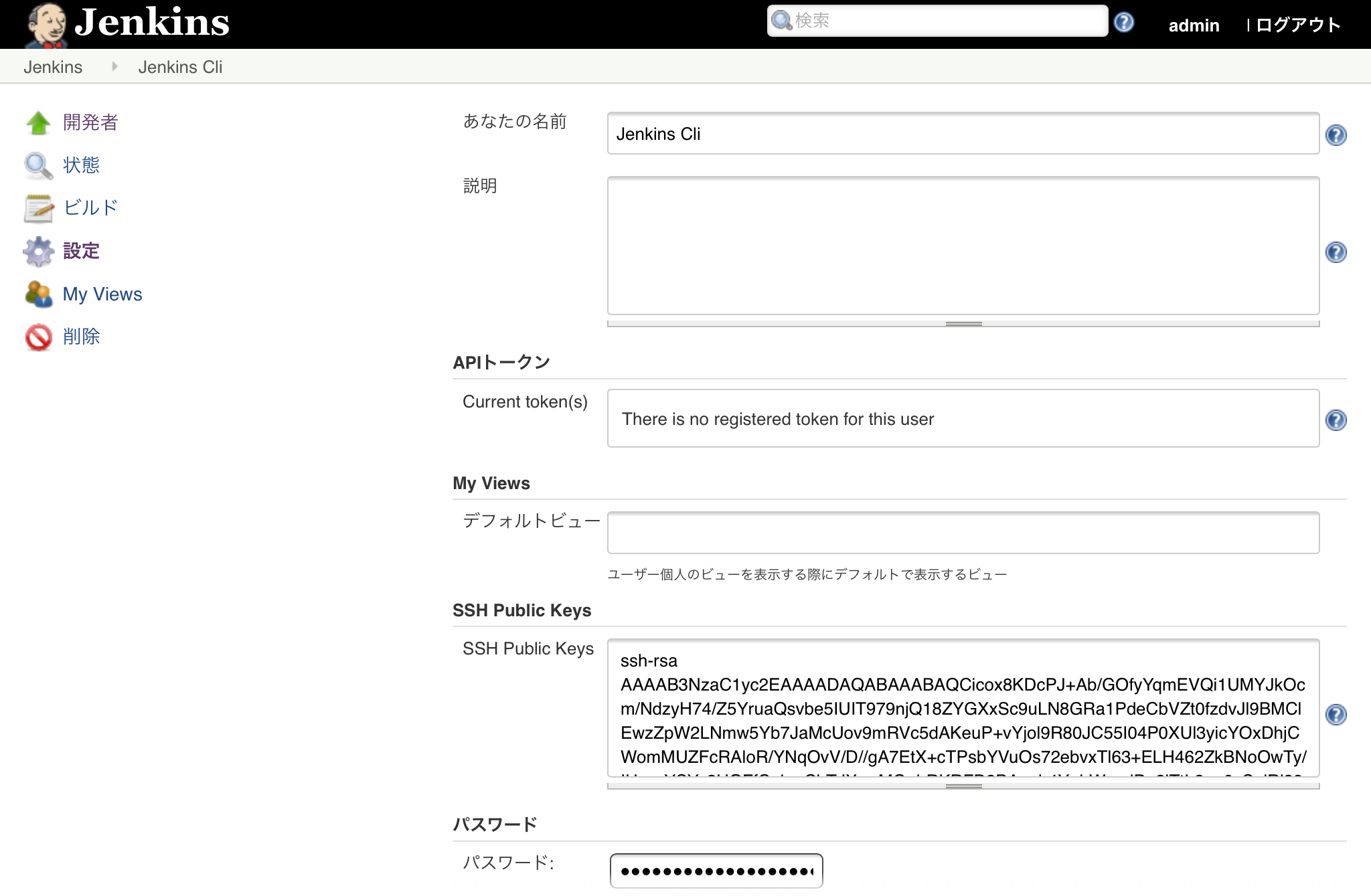The width and height of the screenshot is (1371, 896).
Task: Open help beside Current token(s)
Action: coord(1336,421)
